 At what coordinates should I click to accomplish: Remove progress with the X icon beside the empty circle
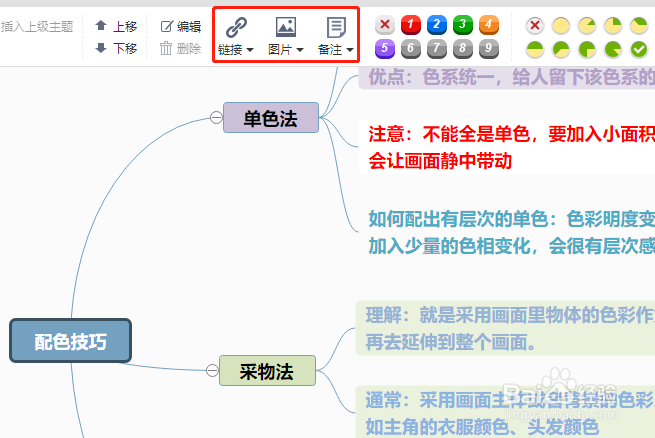pyautogui.click(x=535, y=25)
